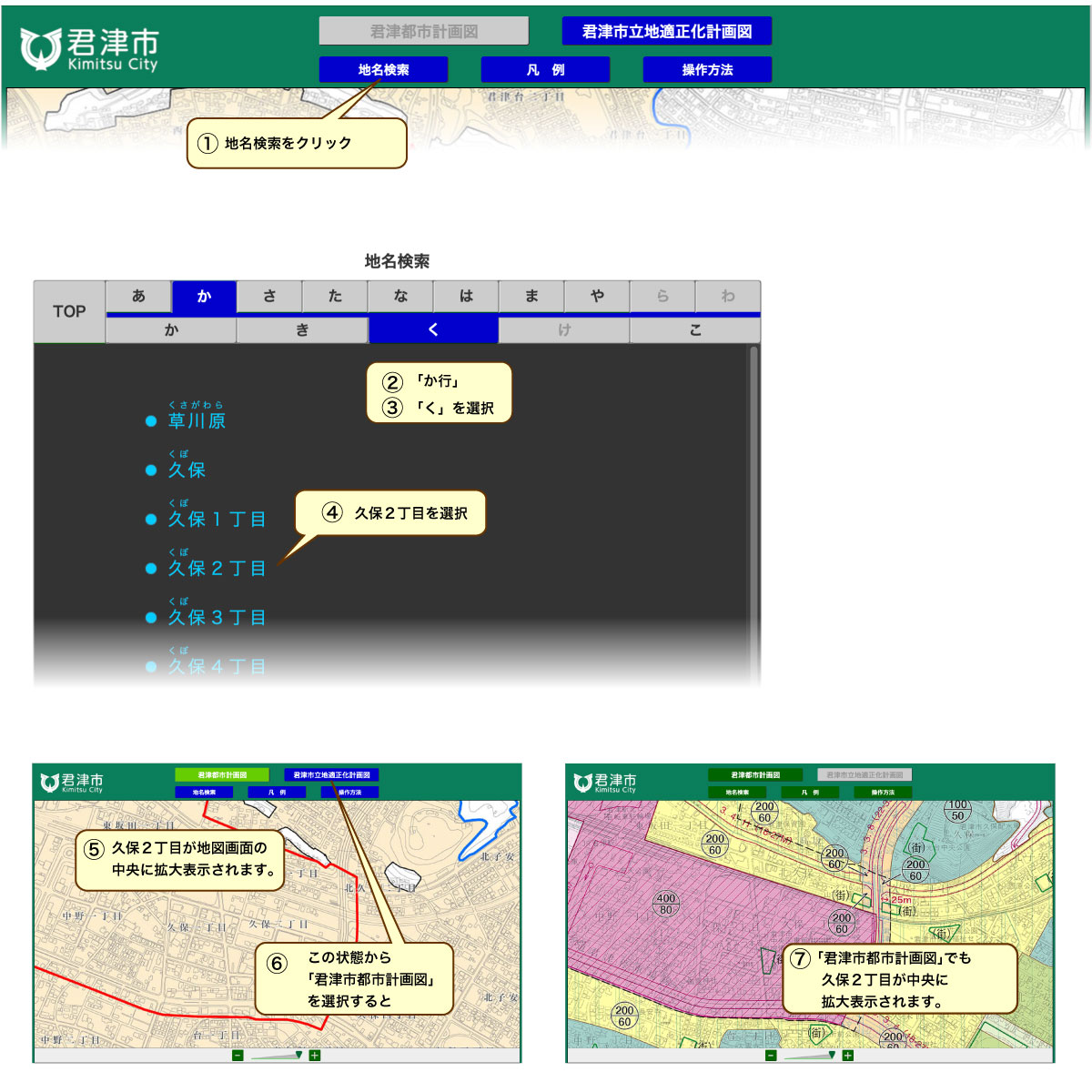Click Kimitsu City logo in colored zoning map screenshot
The height and width of the screenshot is (1092, 1092).
click(x=604, y=783)
